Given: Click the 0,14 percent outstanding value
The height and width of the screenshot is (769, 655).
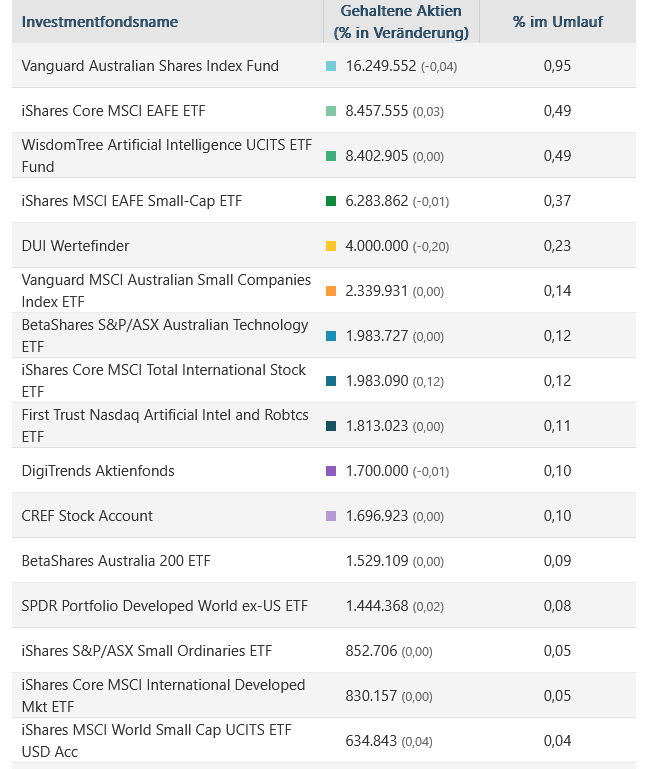Looking at the screenshot, I should [557, 291].
